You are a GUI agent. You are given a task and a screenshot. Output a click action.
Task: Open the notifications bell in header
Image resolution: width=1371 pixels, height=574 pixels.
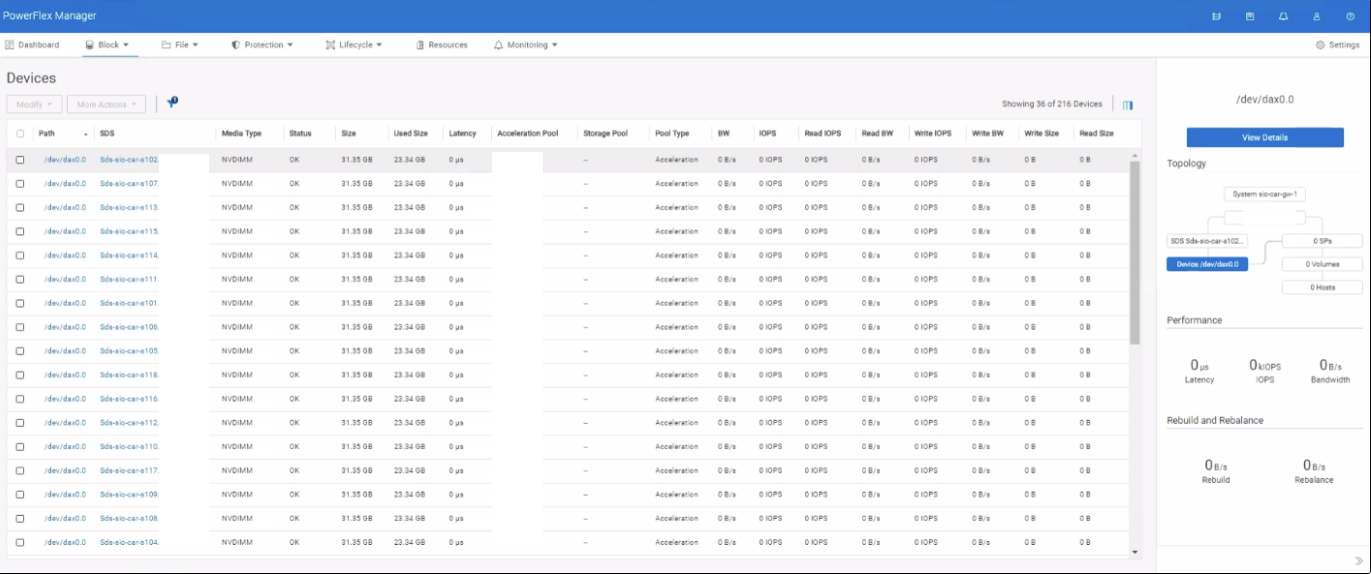(x=1283, y=17)
